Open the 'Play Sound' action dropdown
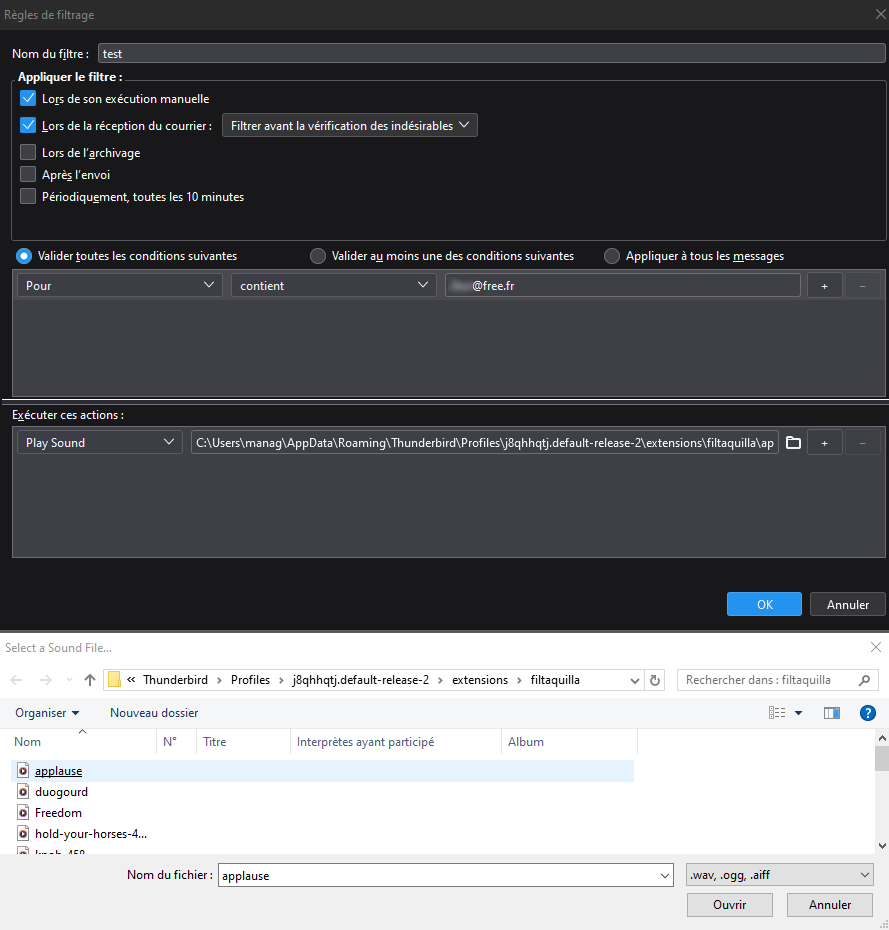The height and width of the screenshot is (930, 889). (x=100, y=442)
